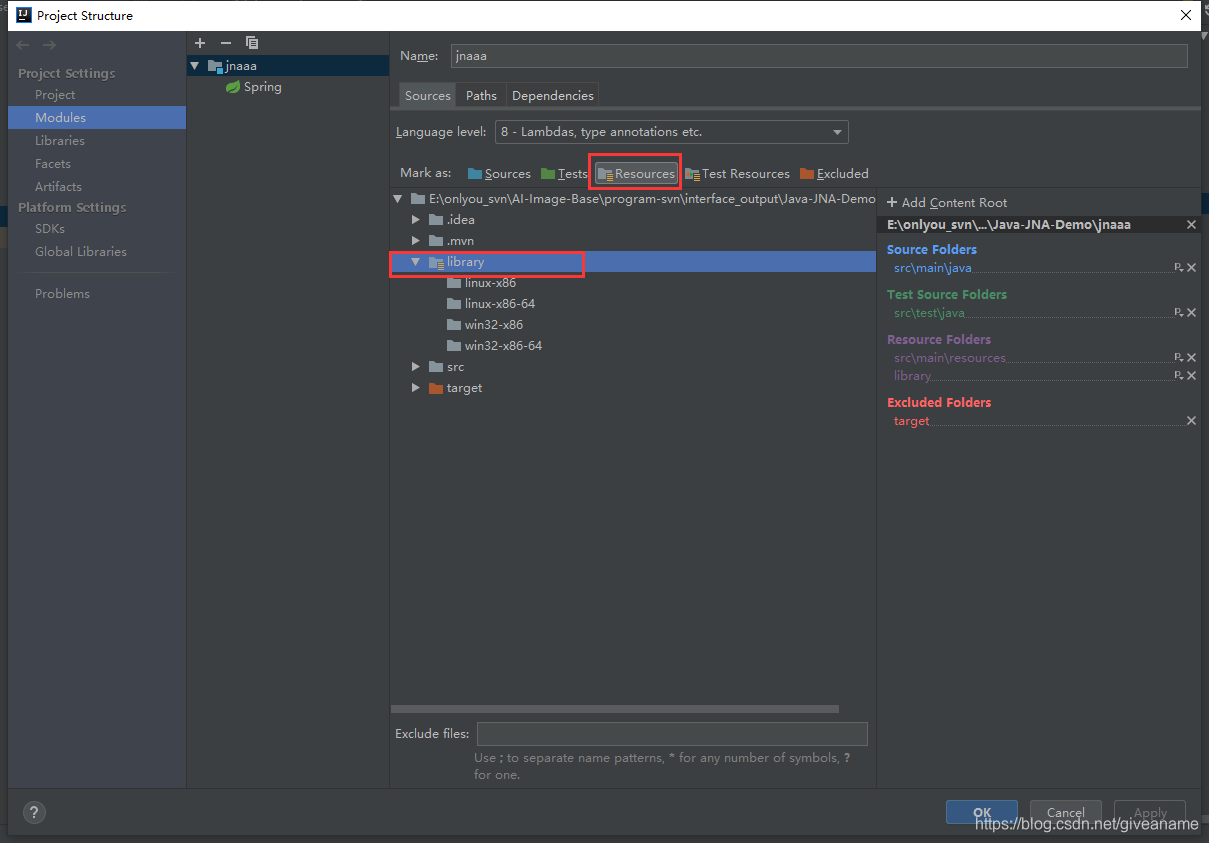The width and height of the screenshot is (1209, 843).
Task: Focus the Exclude files field
Action: tap(672, 734)
